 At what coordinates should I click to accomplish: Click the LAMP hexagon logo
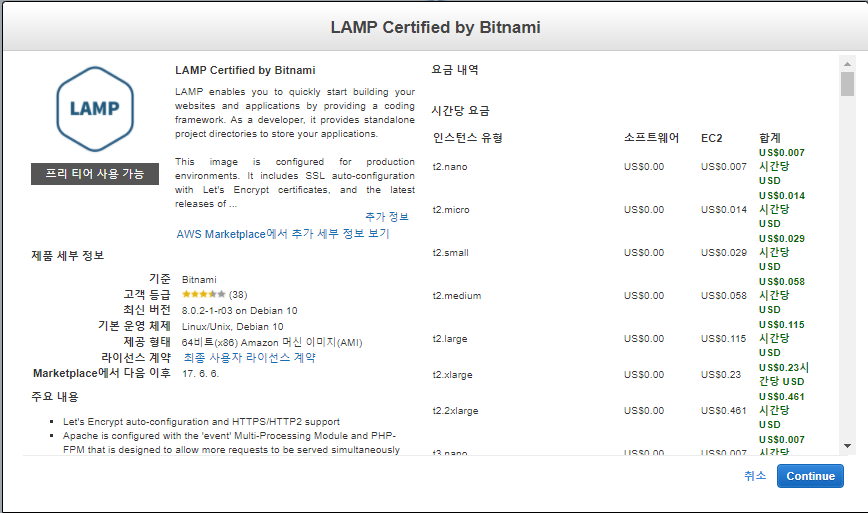pyautogui.click(x=95, y=109)
